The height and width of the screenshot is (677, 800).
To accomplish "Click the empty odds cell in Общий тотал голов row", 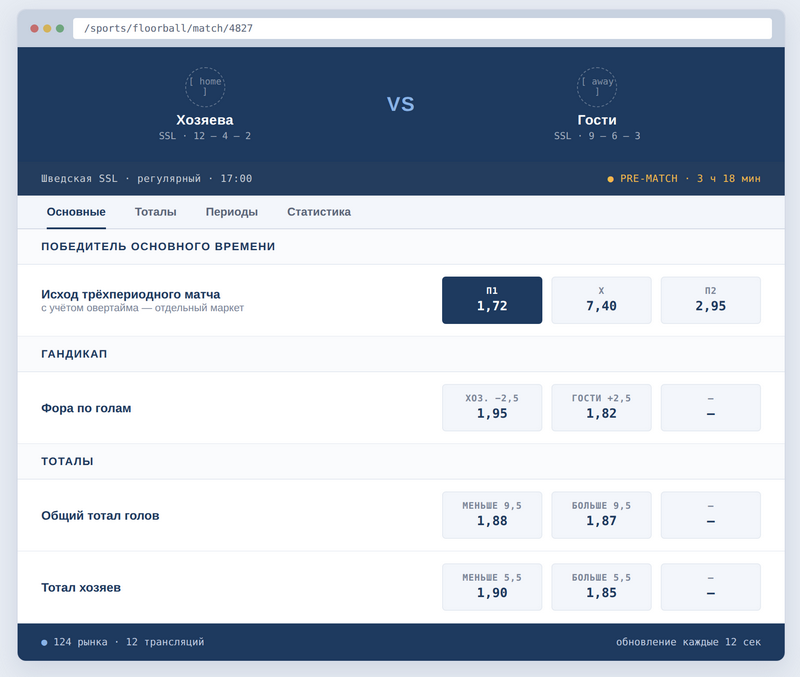I will (x=710, y=515).
